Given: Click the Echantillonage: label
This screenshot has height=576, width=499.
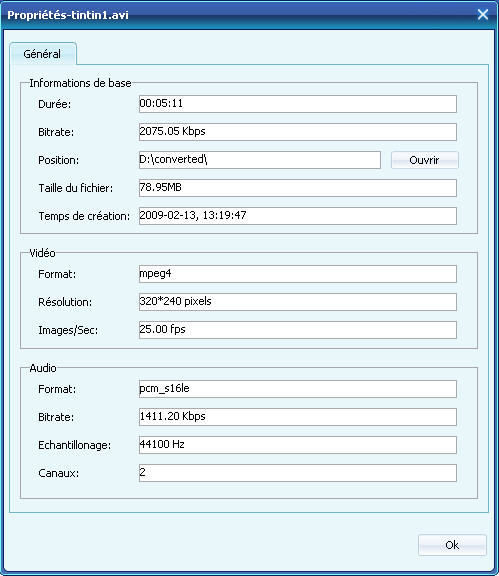Looking at the screenshot, I should click(x=75, y=445).
